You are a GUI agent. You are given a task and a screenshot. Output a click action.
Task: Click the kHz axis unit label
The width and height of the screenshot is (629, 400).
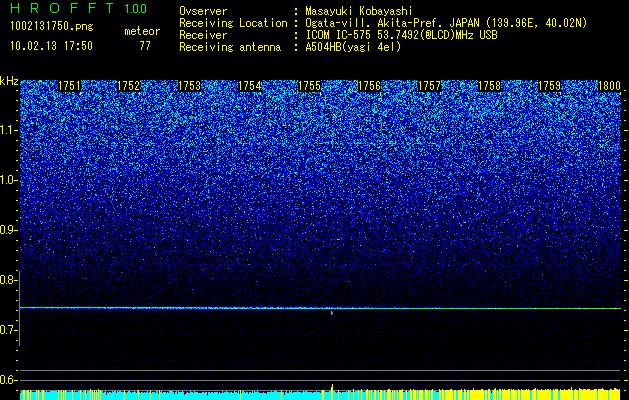click(x=9, y=81)
